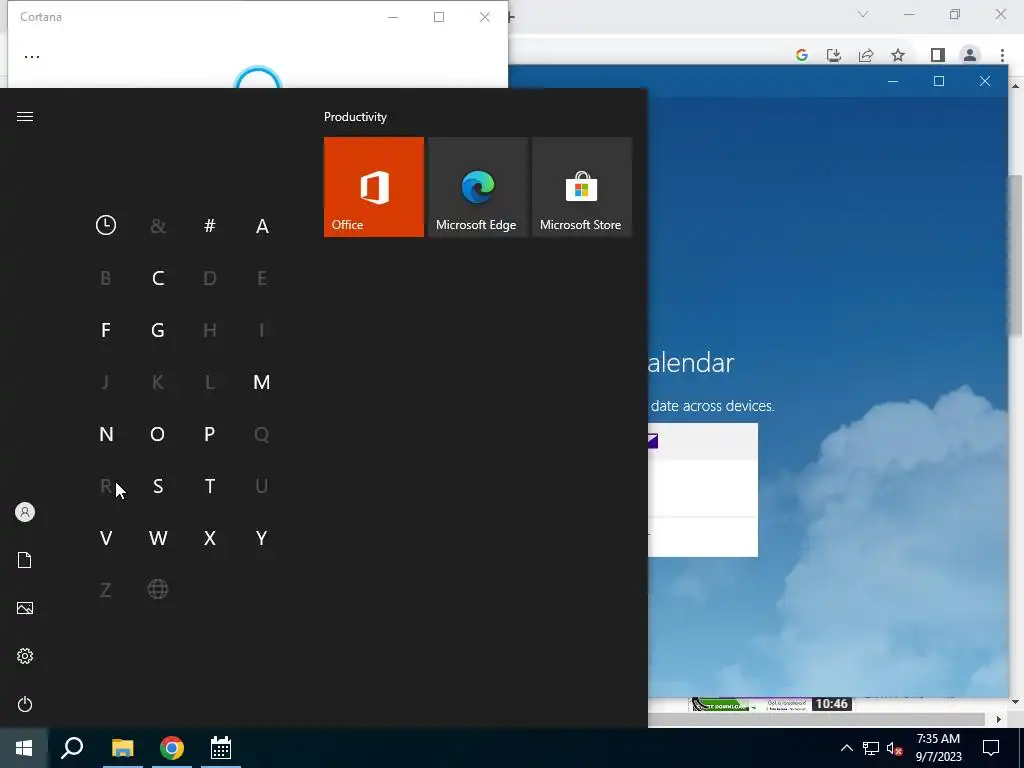
Task: Select Productivity group header
Action: [355, 117]
